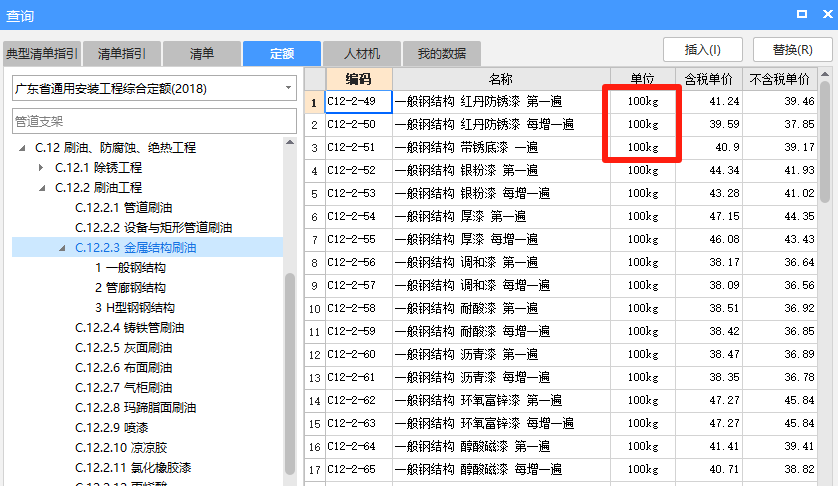Maximize the 查询 window
The height and width of the screenshot is (486, 838).
click(802, 14)
